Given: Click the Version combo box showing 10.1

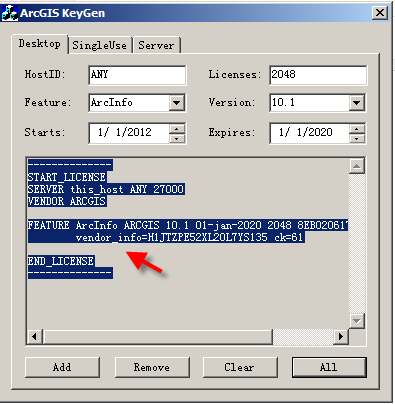Looking at the screenshot, I should [x=318, y=103].
